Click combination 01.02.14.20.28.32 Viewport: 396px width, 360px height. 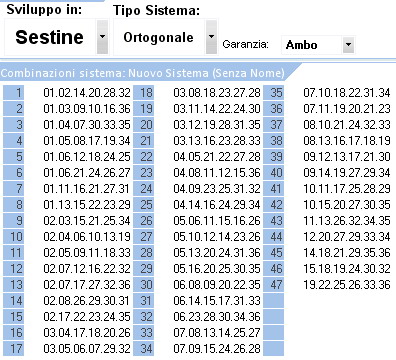[x=87, y=93]
